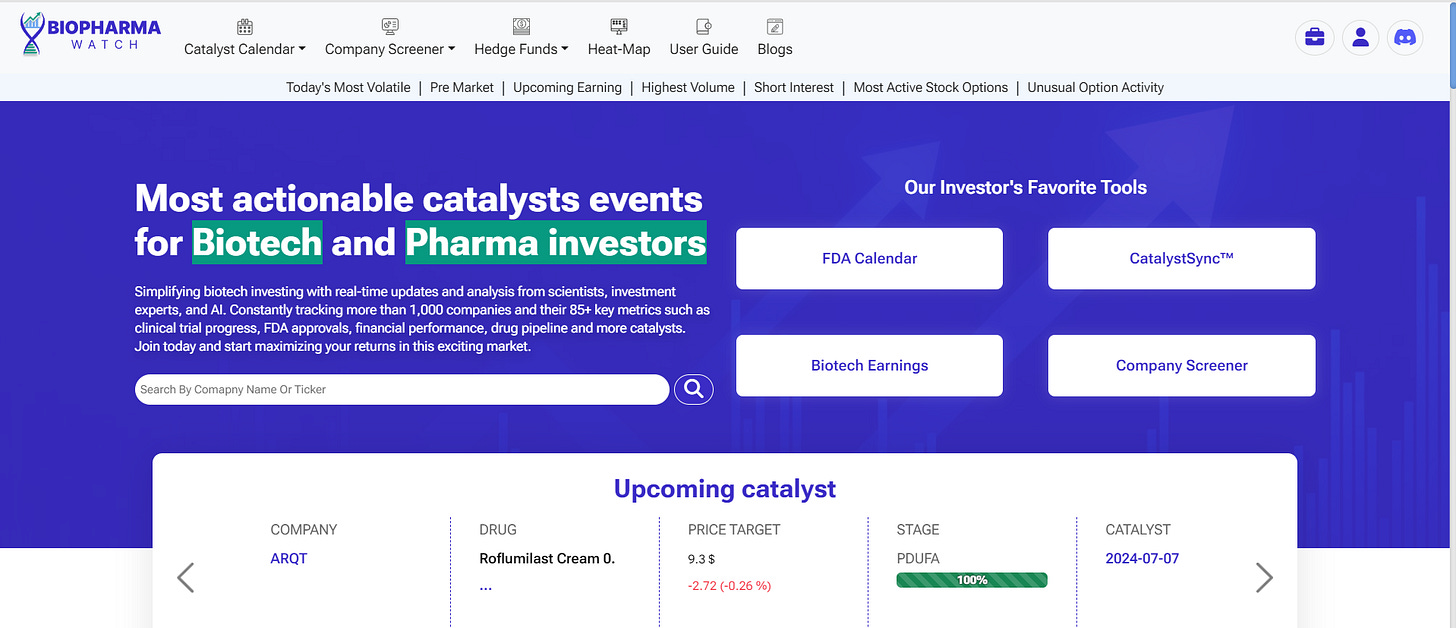Click the CatalystSync™ tool button
The image size is (1456, 628).
tap(1182, 258)
